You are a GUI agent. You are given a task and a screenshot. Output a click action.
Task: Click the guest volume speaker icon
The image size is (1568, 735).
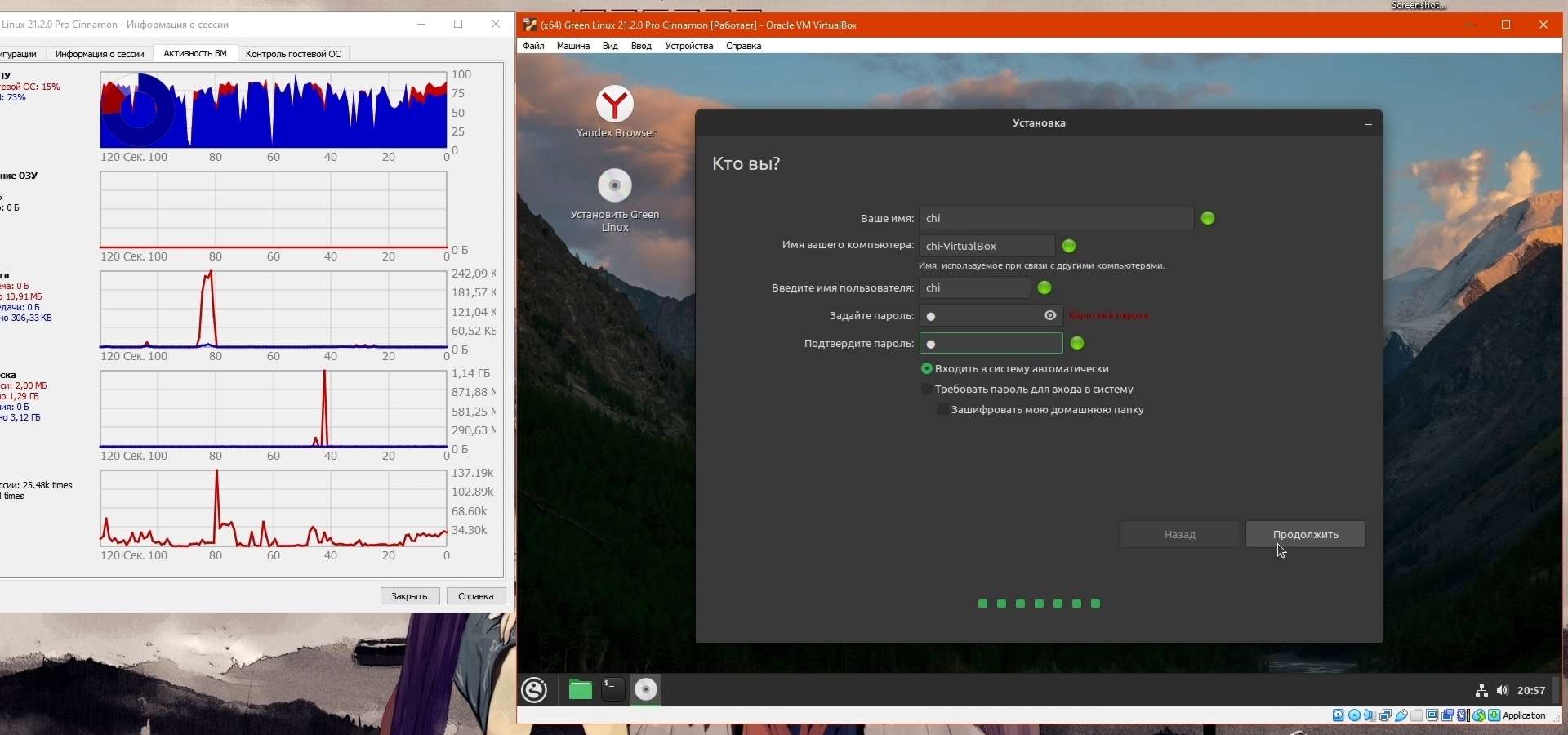click(x=1503, y=691)
